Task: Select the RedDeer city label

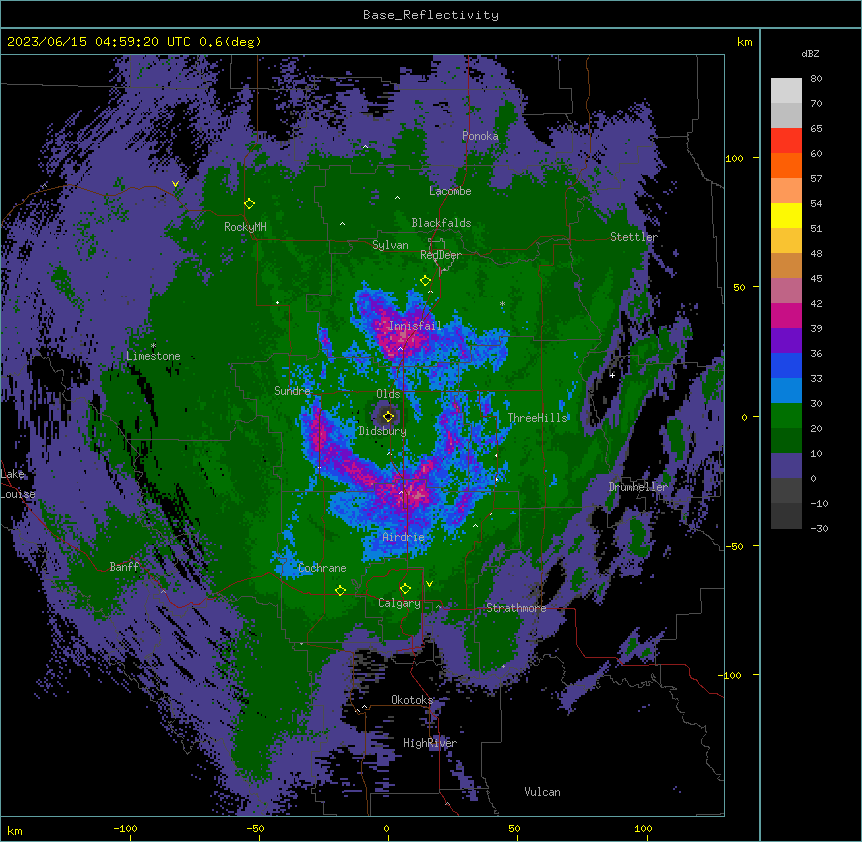Action: 441,255
